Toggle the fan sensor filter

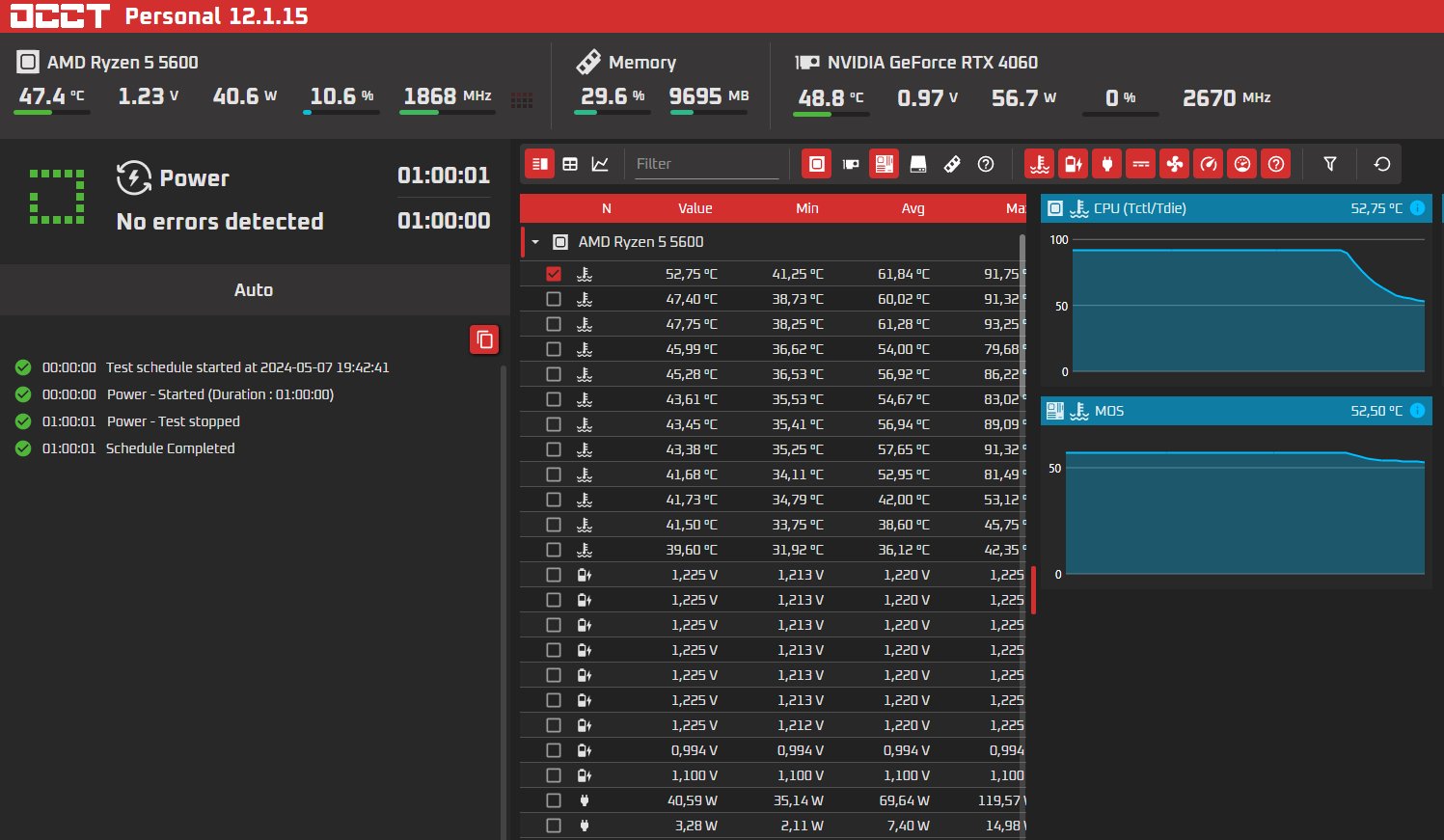tap(1174, 164)
